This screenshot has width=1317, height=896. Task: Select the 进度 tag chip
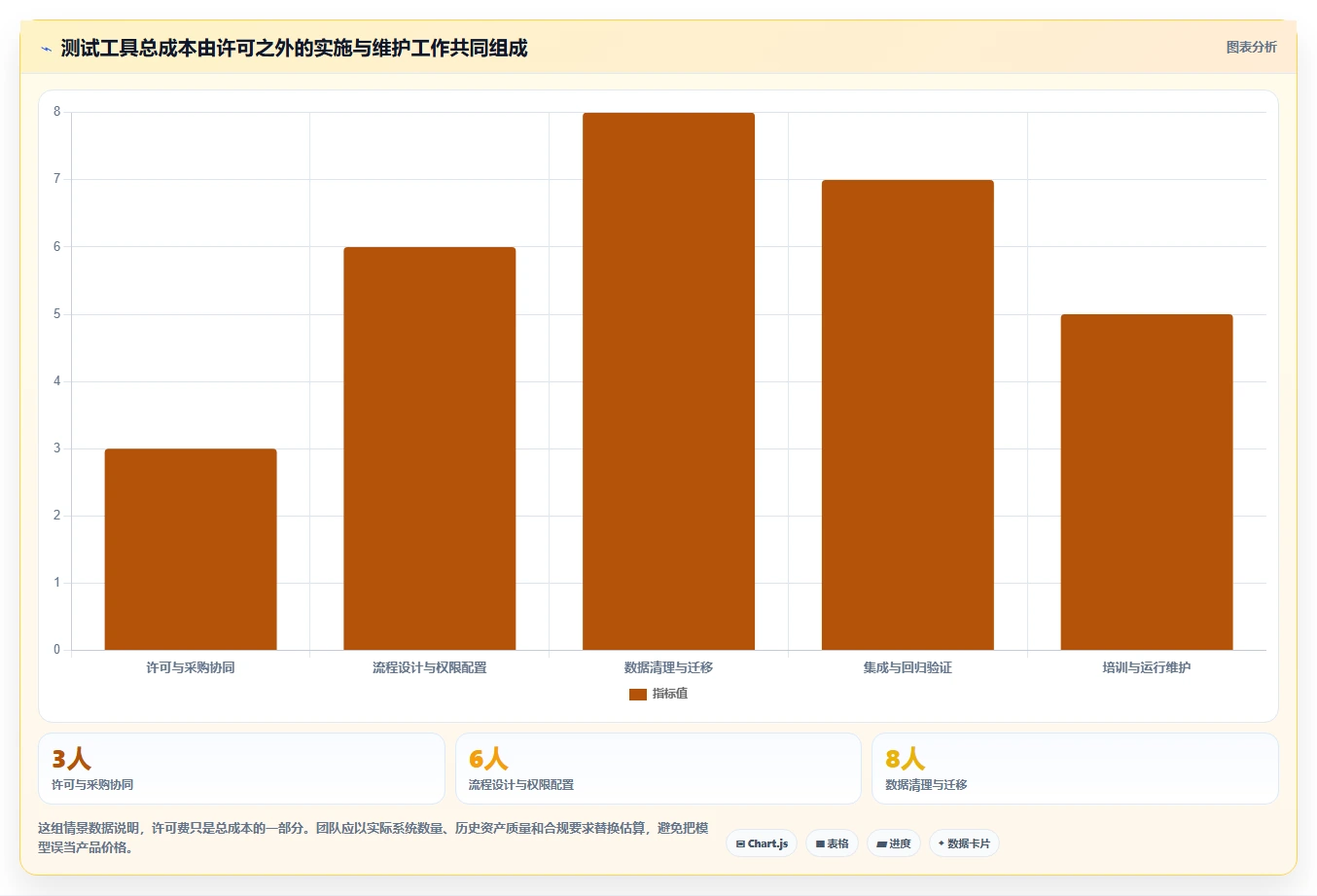[x=894, y=843]
